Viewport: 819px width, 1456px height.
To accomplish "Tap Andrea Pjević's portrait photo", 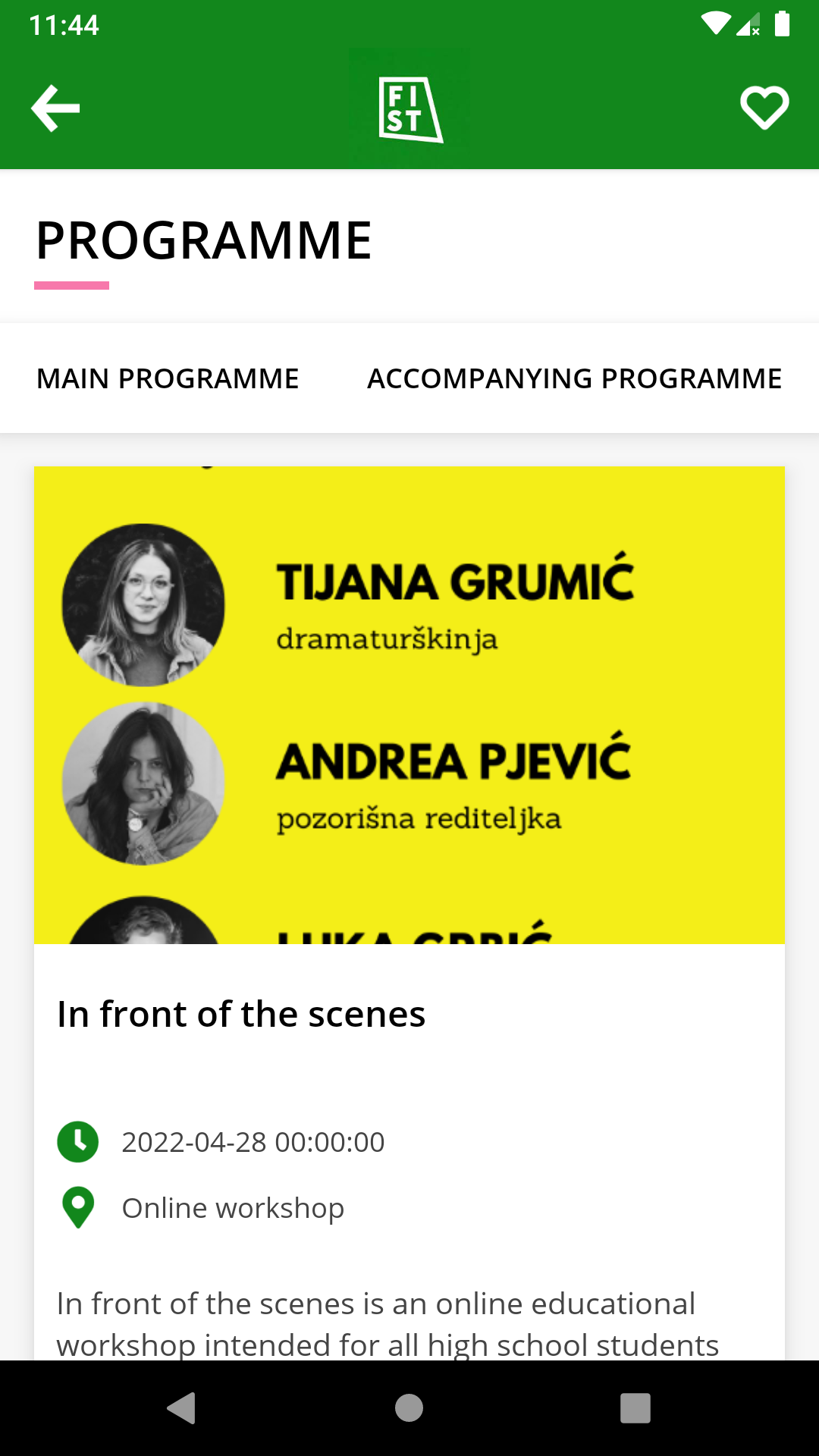I will point(143,783).
